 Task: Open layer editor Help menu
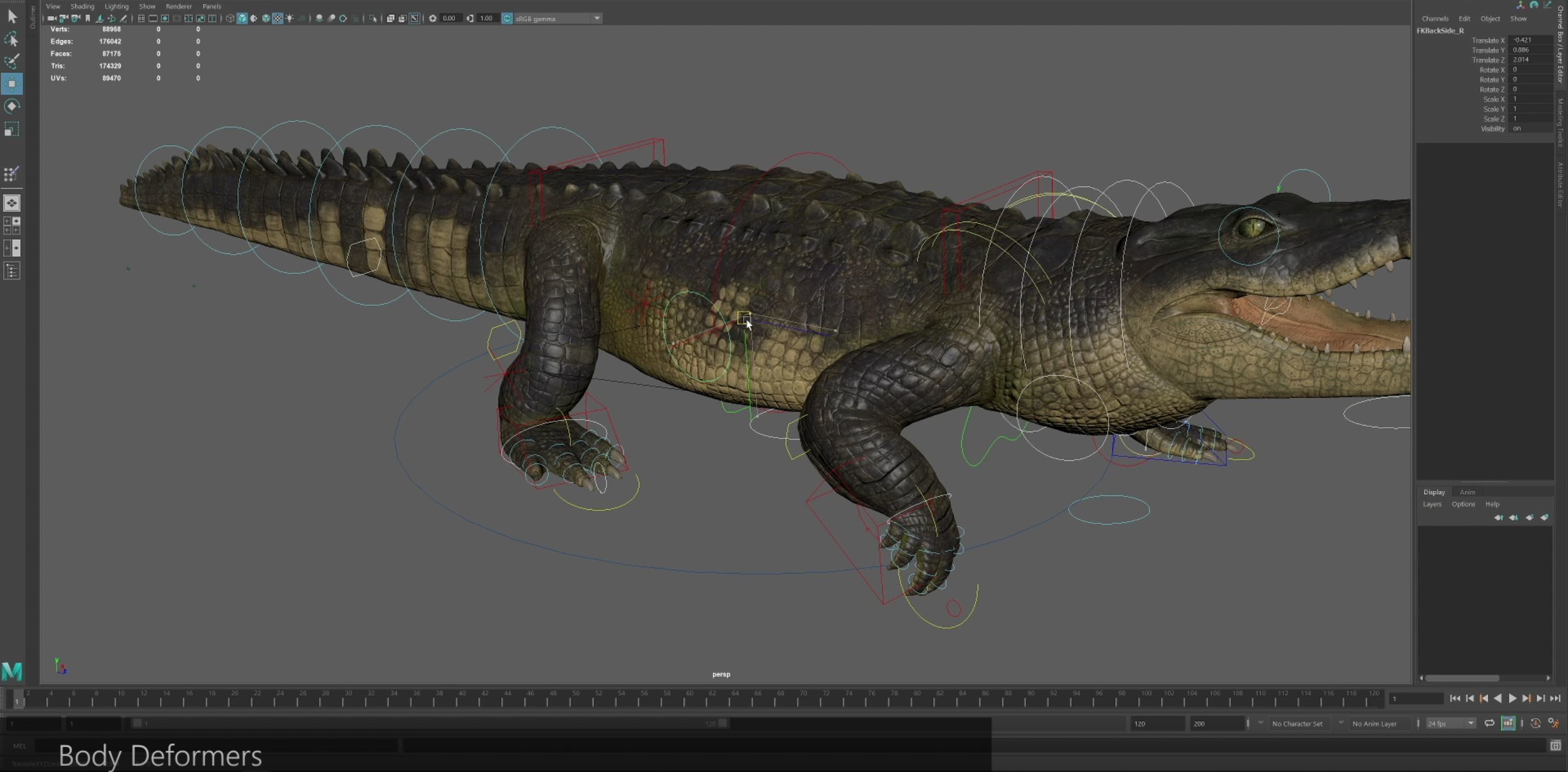[1492, 504]
